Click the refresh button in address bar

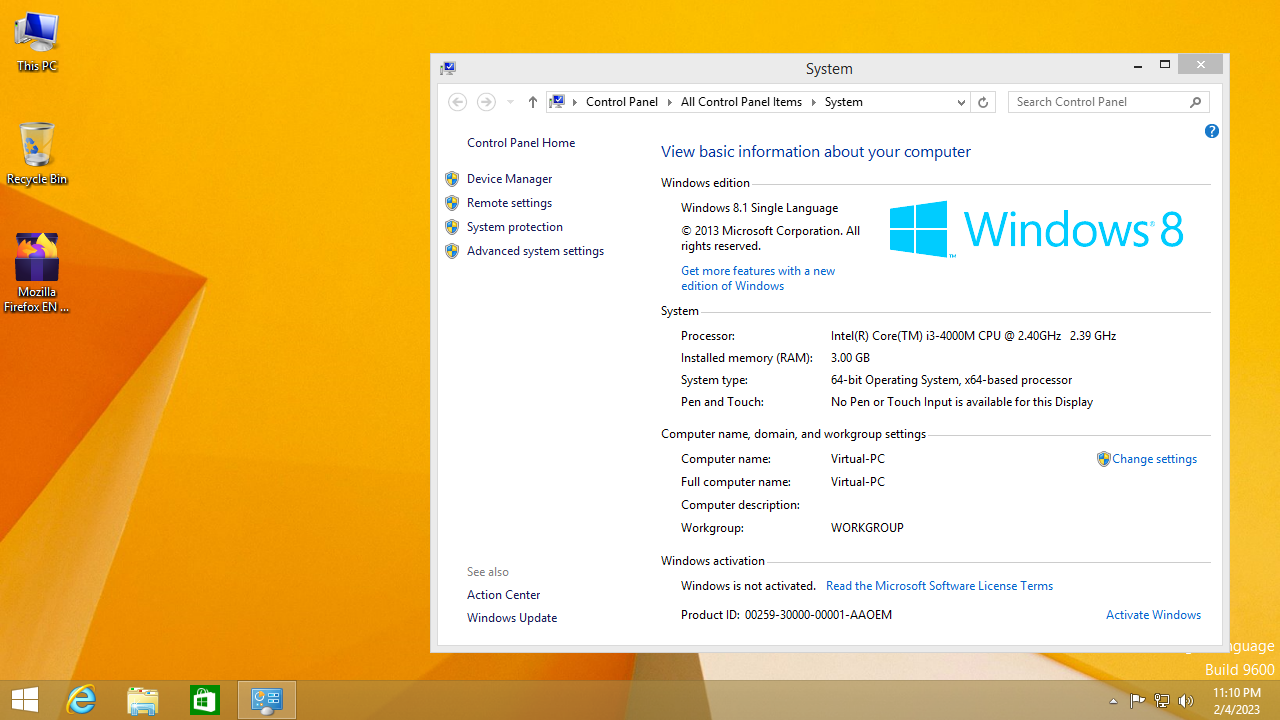tap(983, 102)
